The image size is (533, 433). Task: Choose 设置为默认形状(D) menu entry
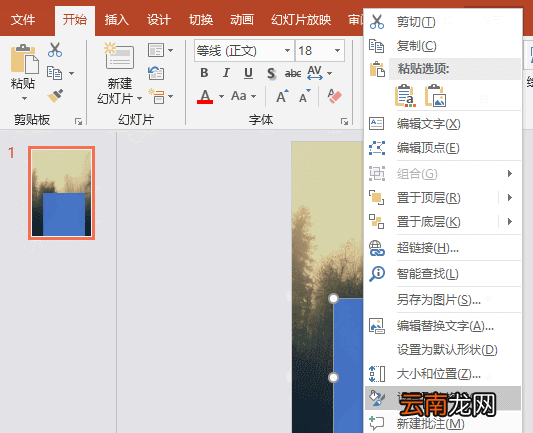click(443, 349)
